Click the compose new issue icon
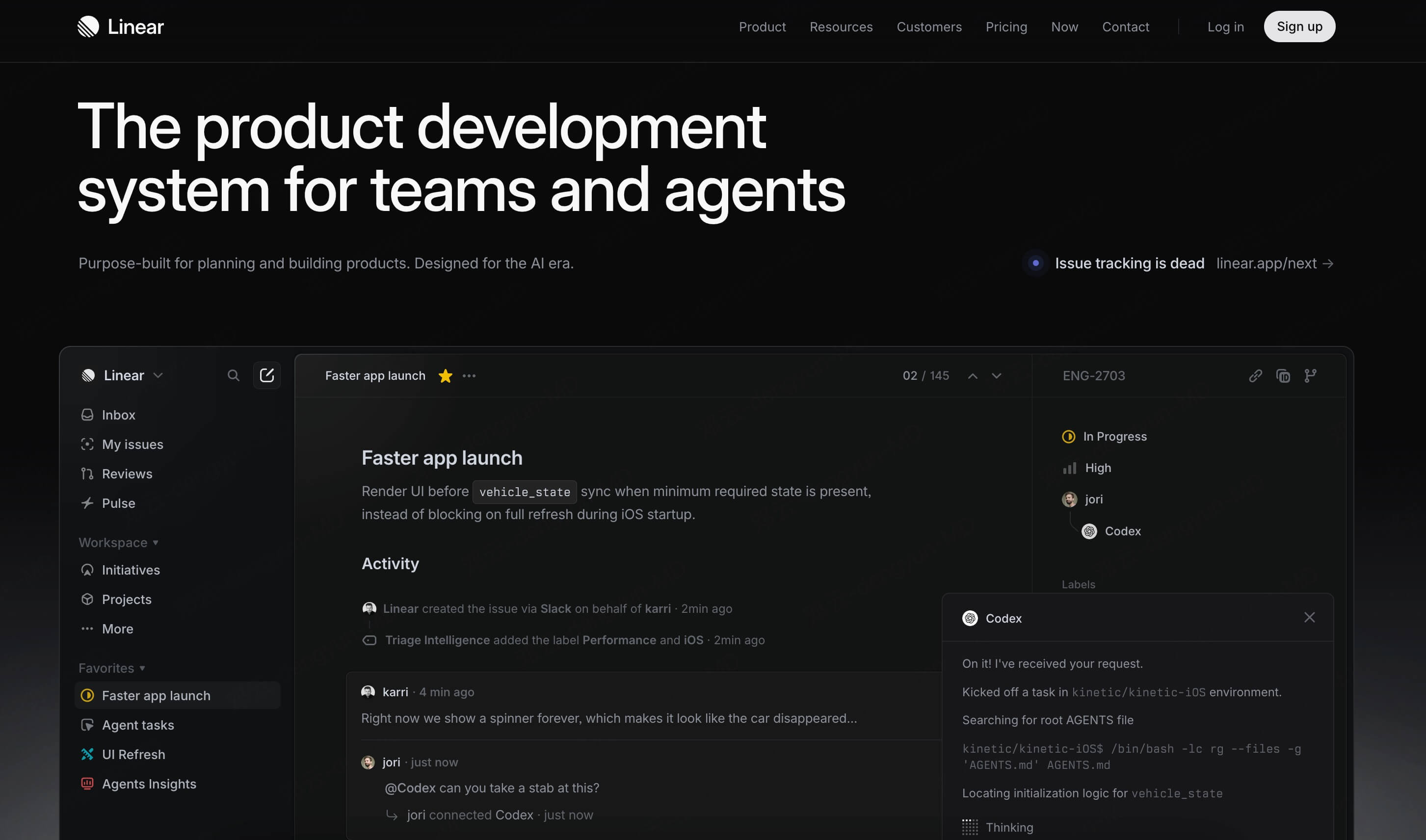Screen dimensions: 1426x840 click(x=266, y=375)
